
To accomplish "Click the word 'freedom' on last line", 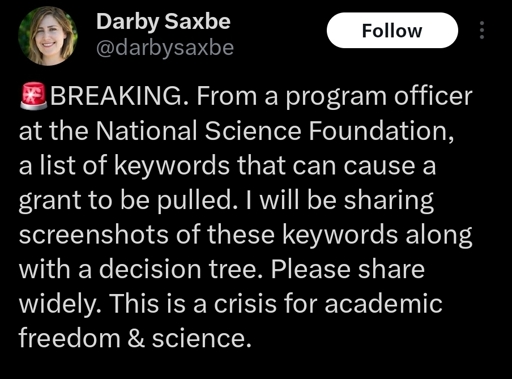I will point(69,338).
